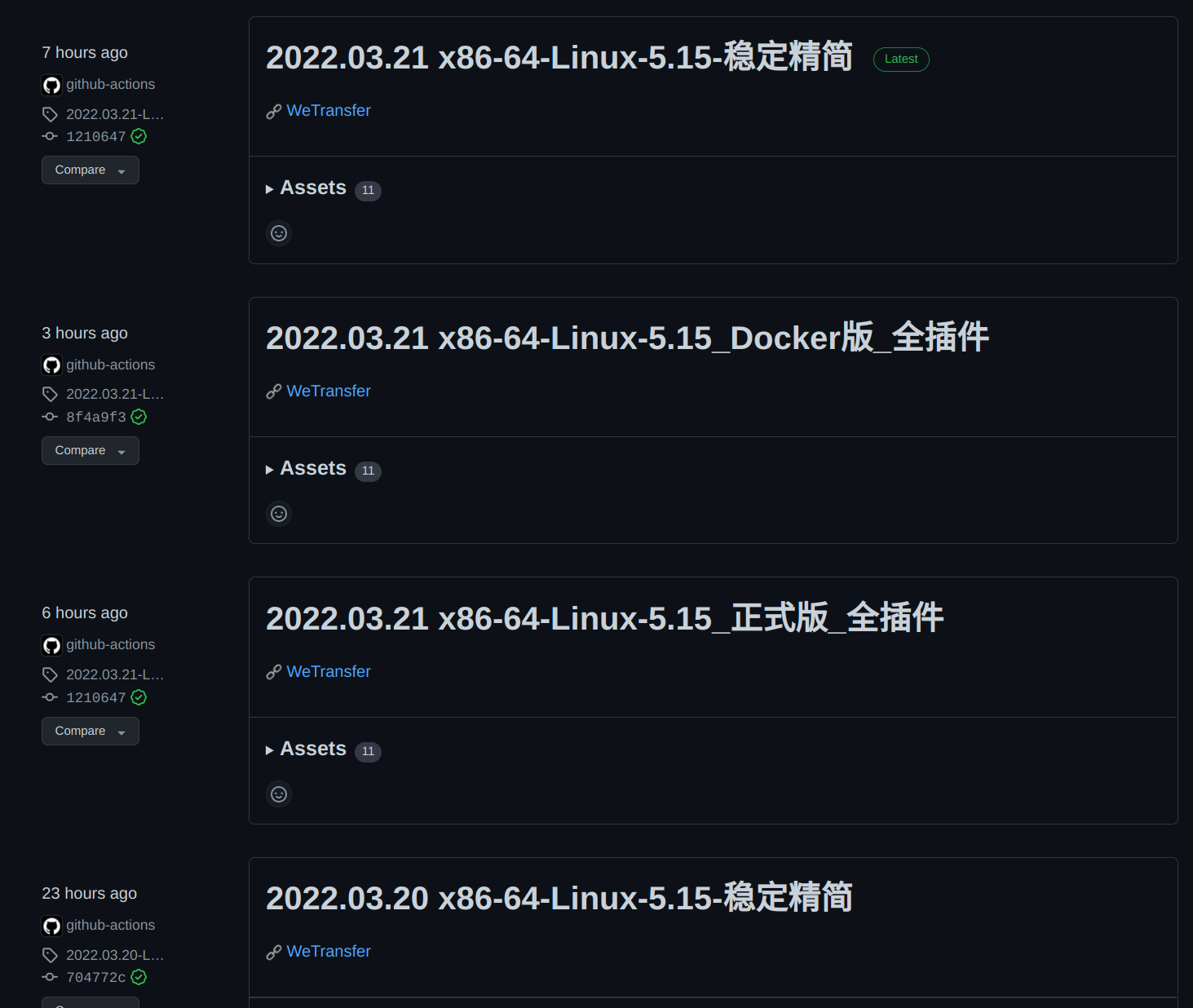Open release title 2022.03.21 Docker版_全插件

coord(627,338)
